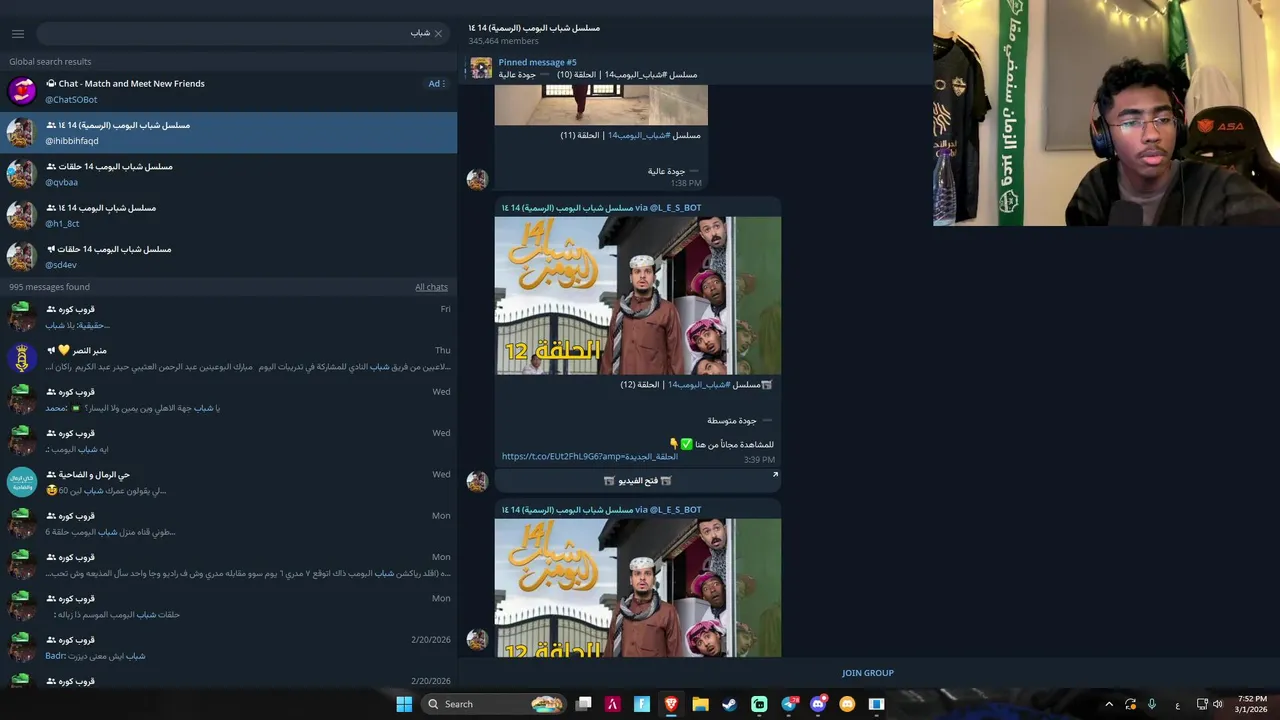Open Pinned message #5
This screenshot has height=720, width=1280.
click(x=695, y=68)
